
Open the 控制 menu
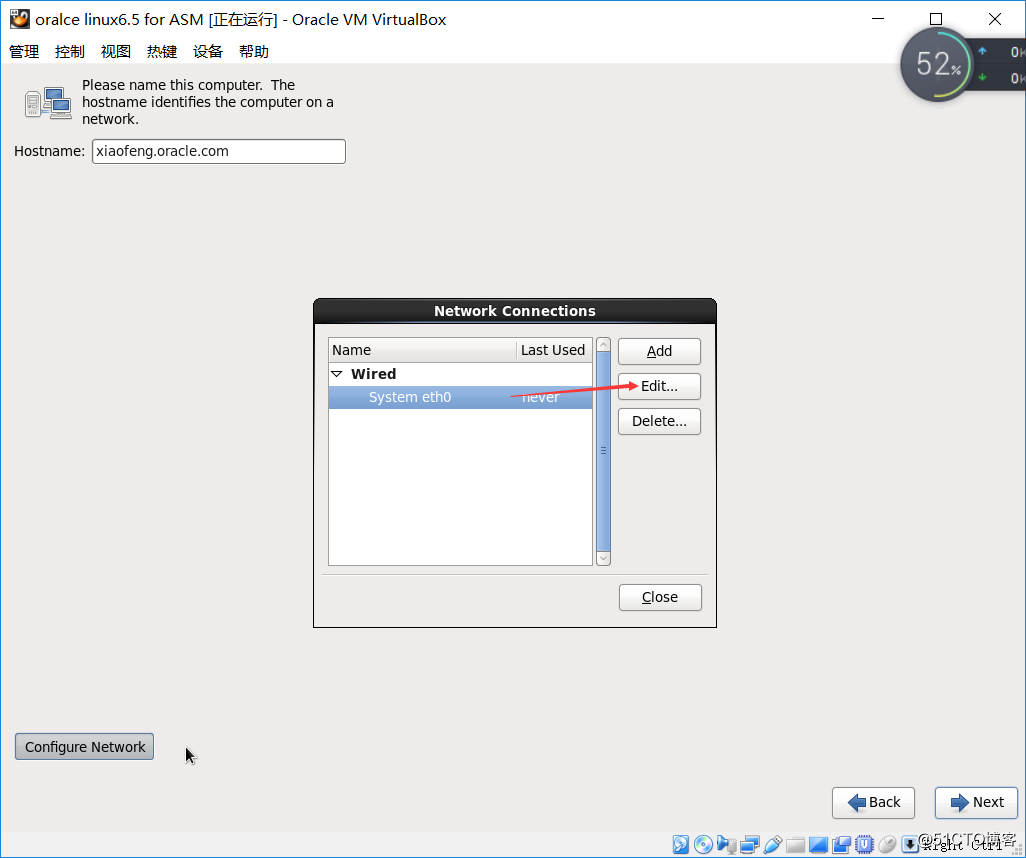pos(70,52)
